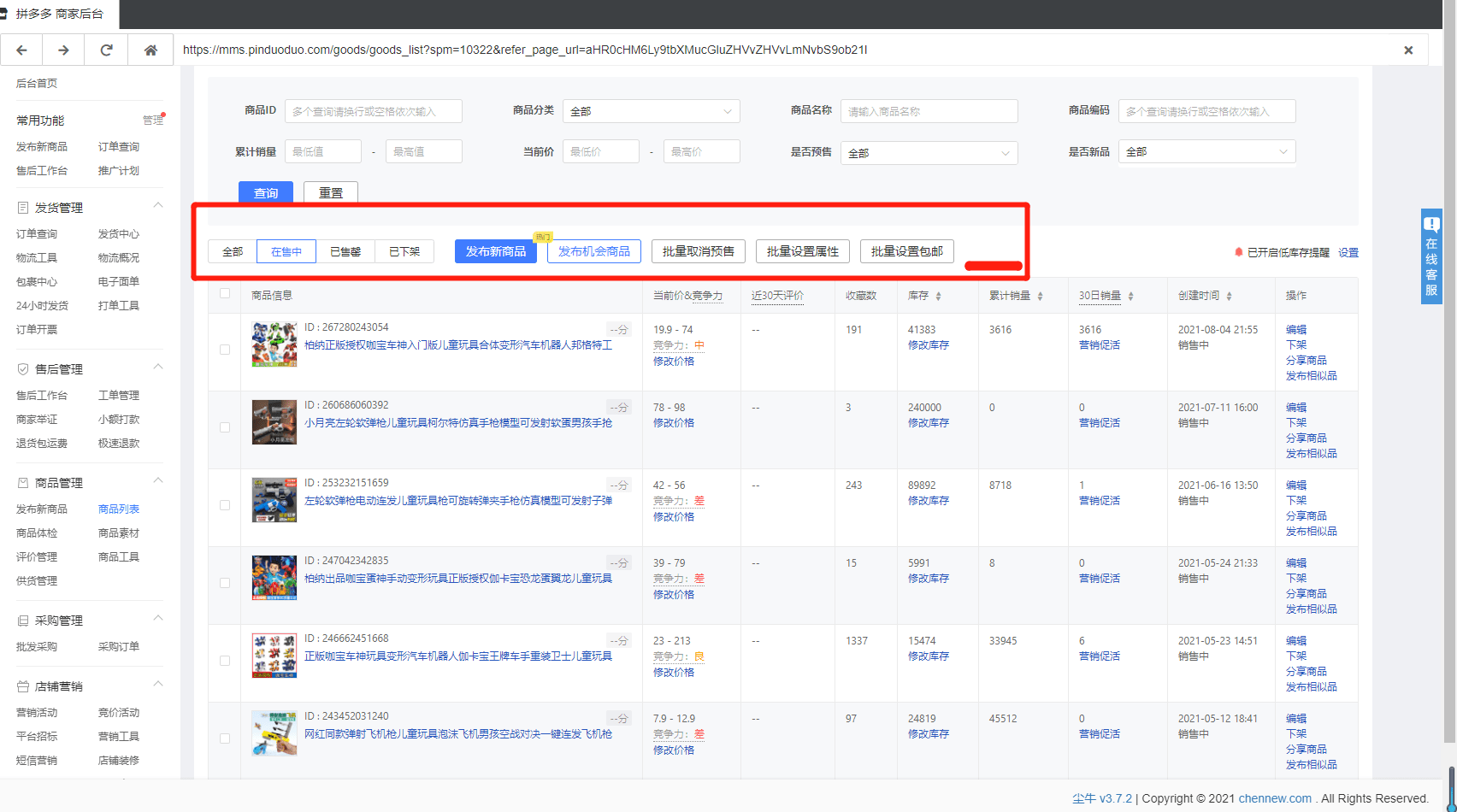Select checkbox for product 247042342835
The image size is (1457, 812).
pyautogui.click(x=225, y=583)
